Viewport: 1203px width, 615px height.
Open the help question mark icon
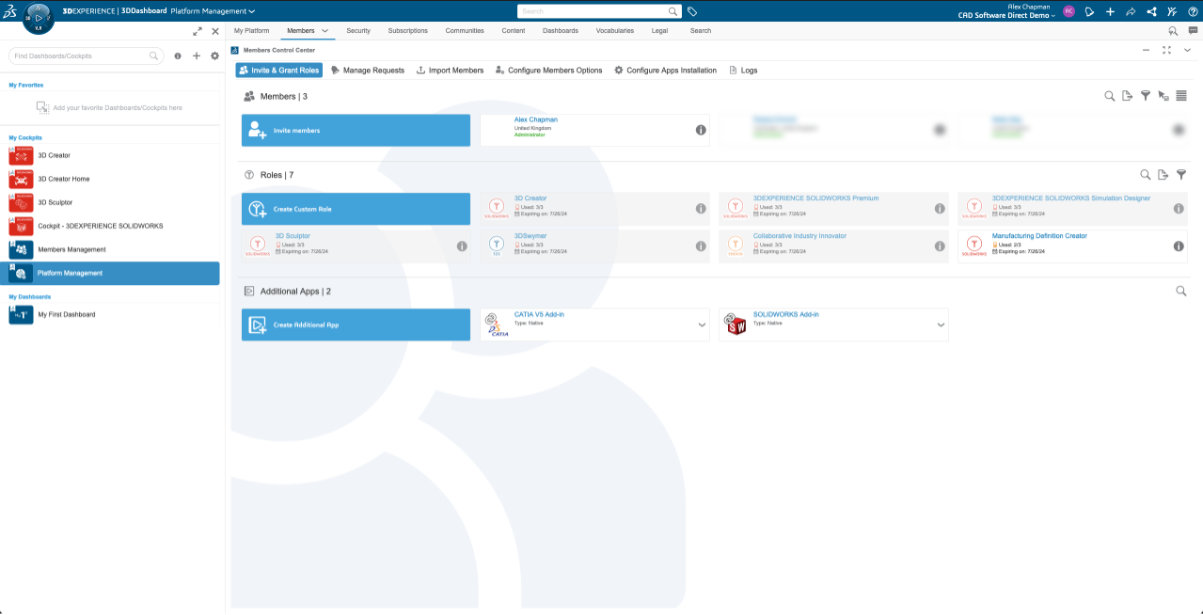tap(1192, 11)
